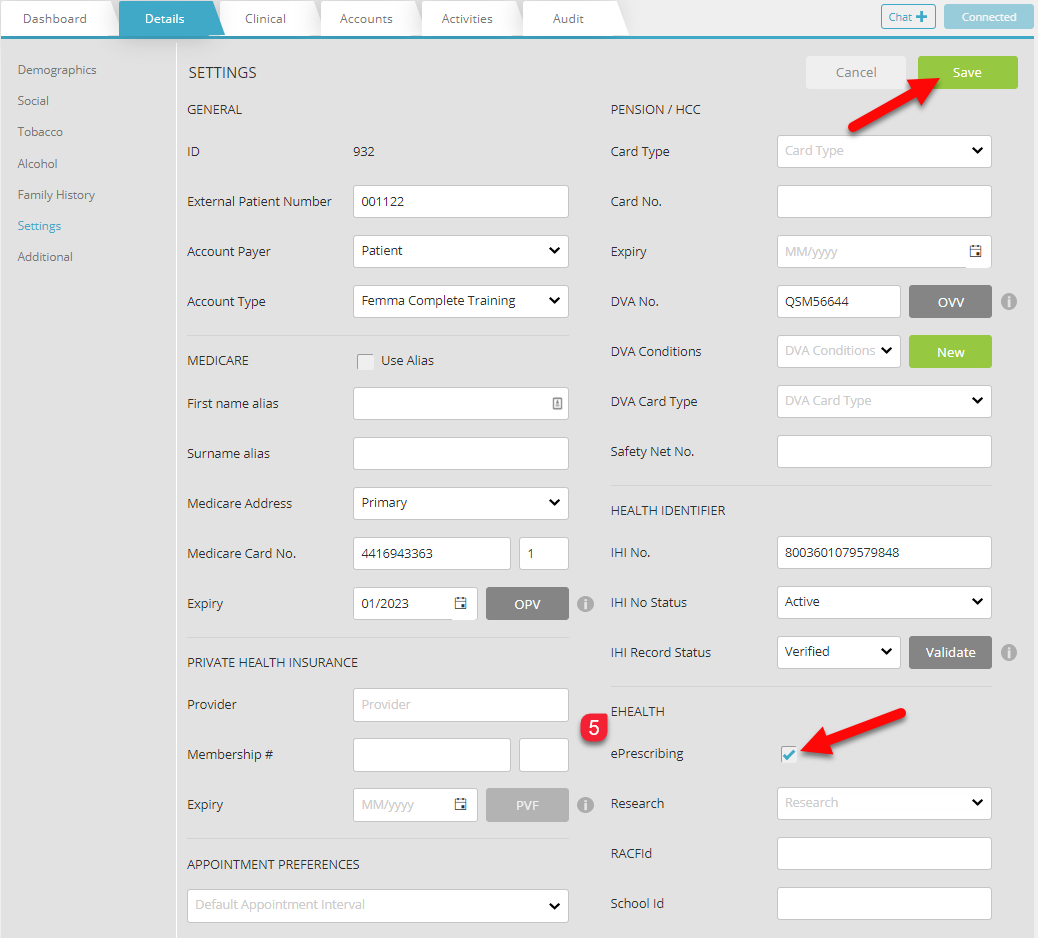Click the OVV button
1038x938 pixels.
click(x=950, y=302)
